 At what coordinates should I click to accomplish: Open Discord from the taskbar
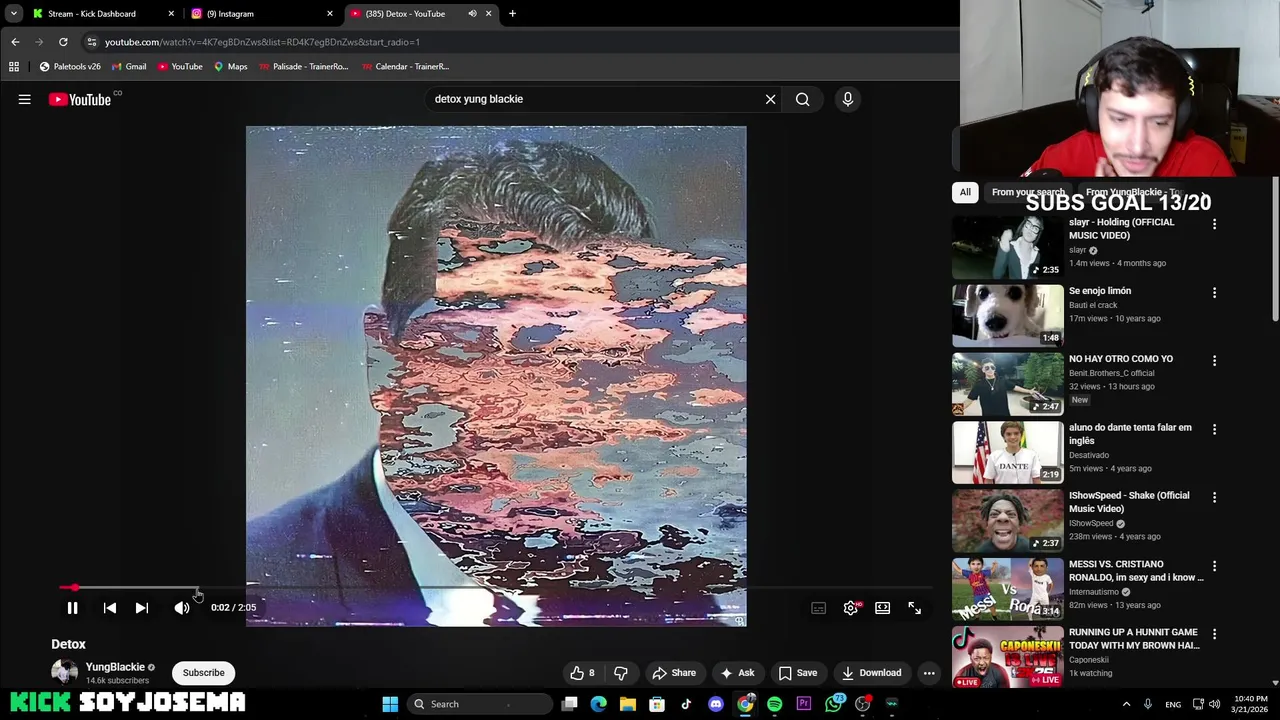(x=716, y=704)
